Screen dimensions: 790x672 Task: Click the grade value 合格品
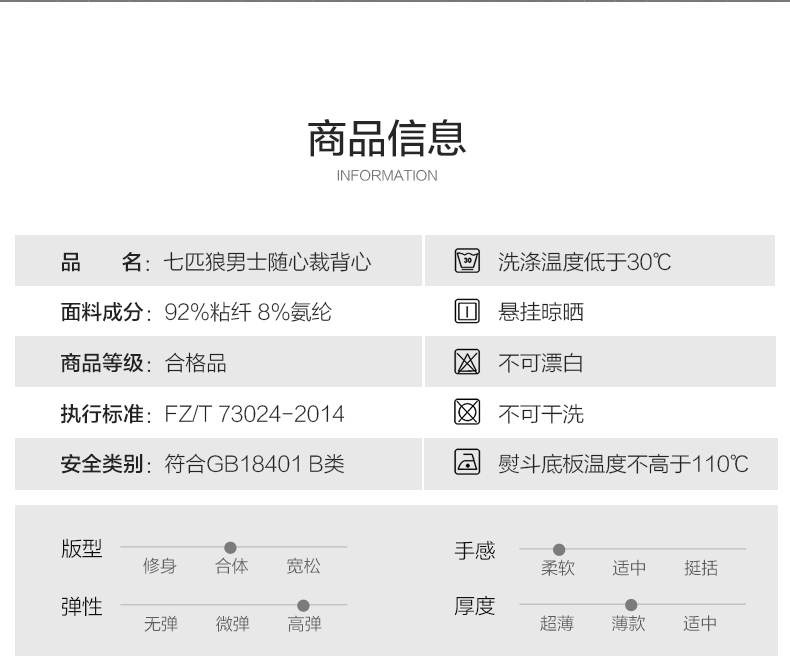(195, 363)
